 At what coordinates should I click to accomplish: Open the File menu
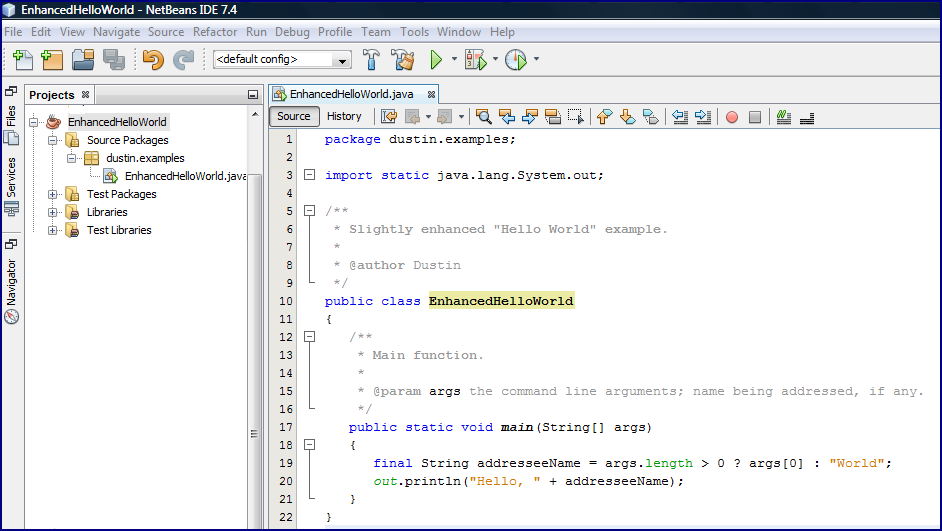[13, 32]
